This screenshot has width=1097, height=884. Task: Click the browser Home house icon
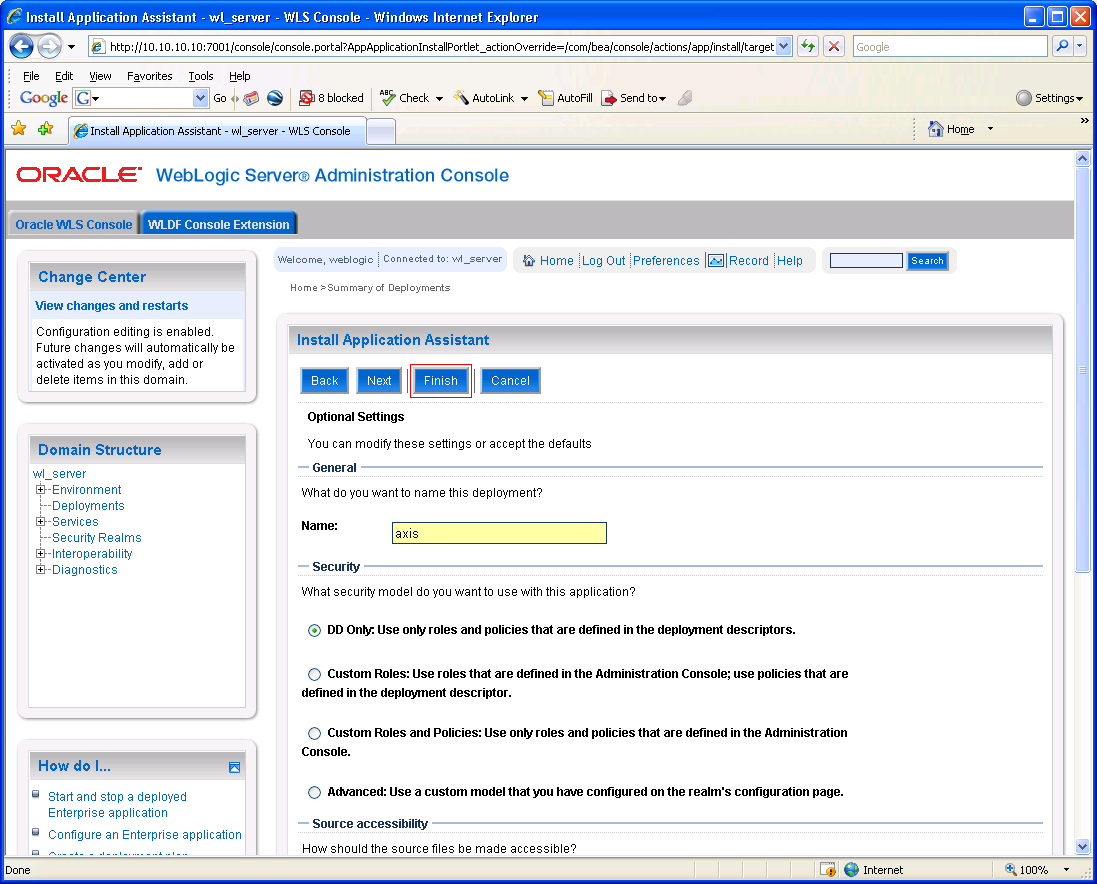[935, 129]
